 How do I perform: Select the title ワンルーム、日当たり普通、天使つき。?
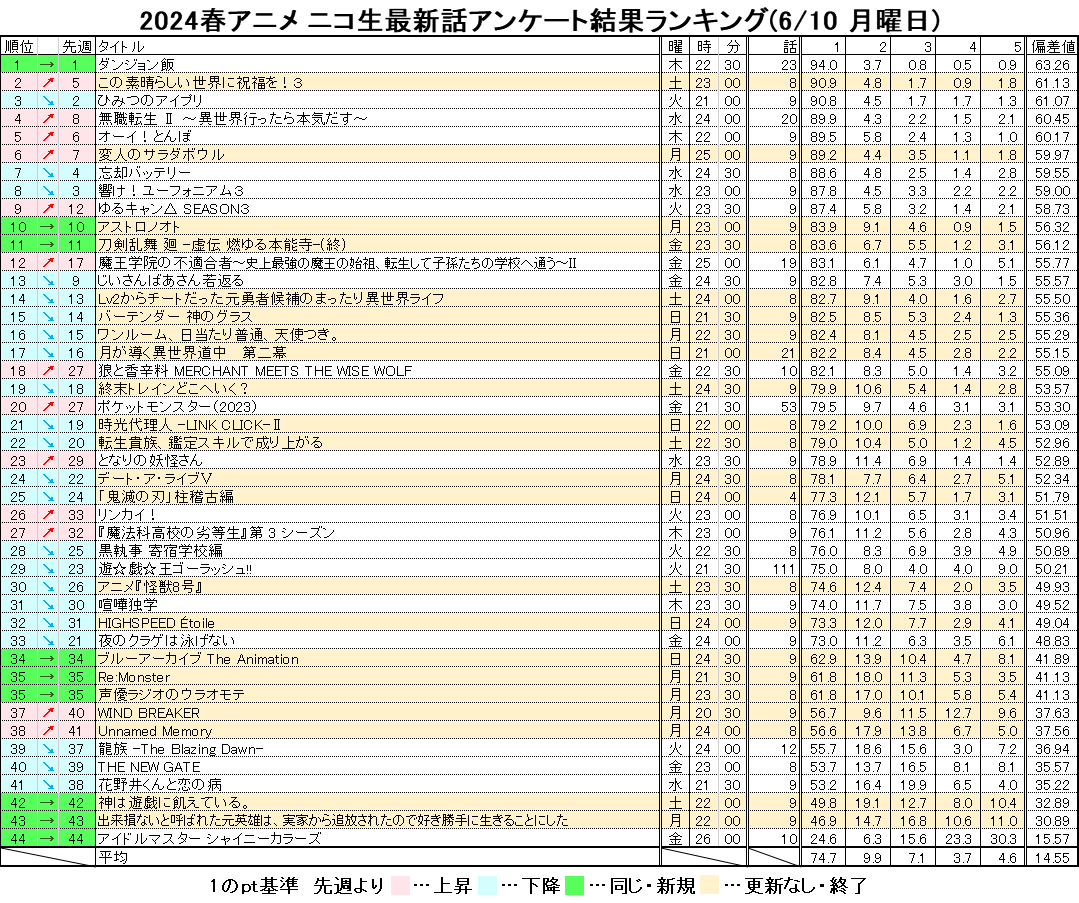pos(219,334)
